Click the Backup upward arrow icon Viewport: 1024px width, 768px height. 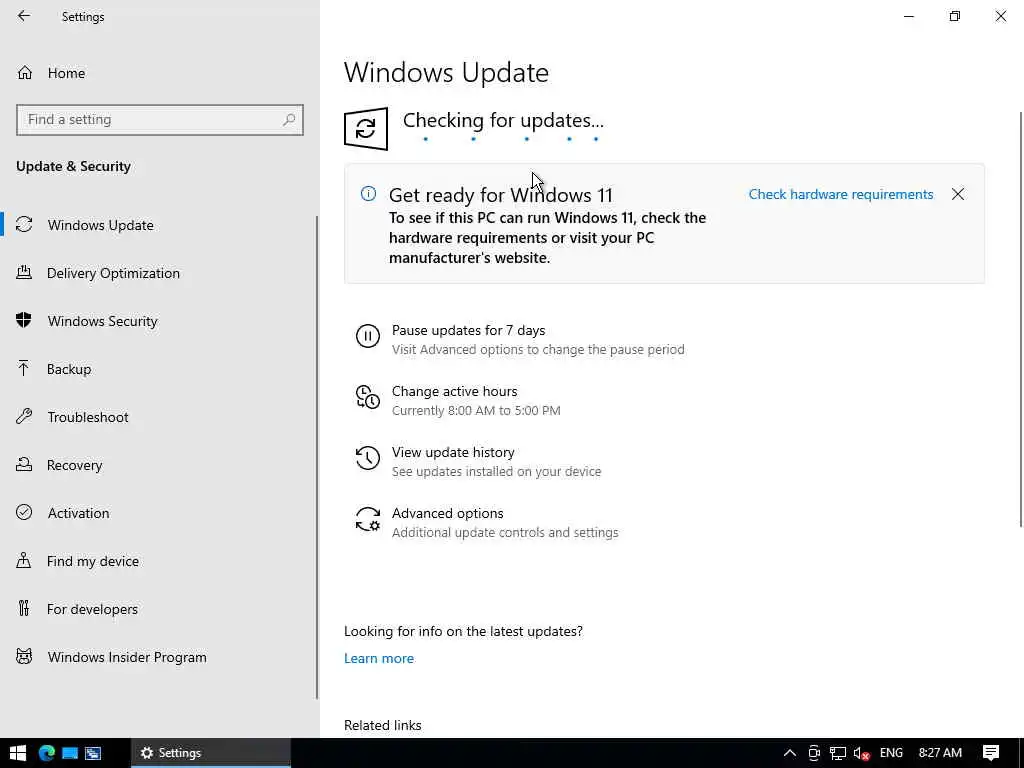coord(24,369)
